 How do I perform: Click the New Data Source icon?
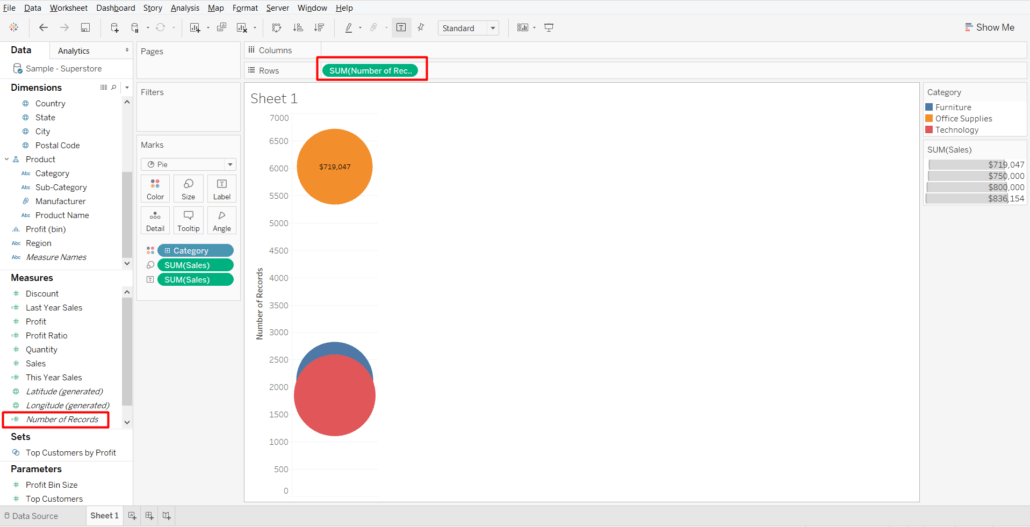114,28
